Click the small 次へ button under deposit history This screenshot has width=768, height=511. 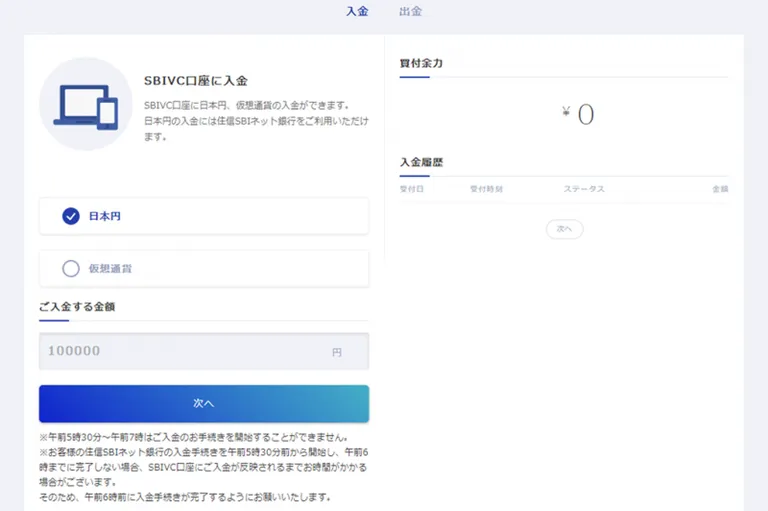(564, 229)
